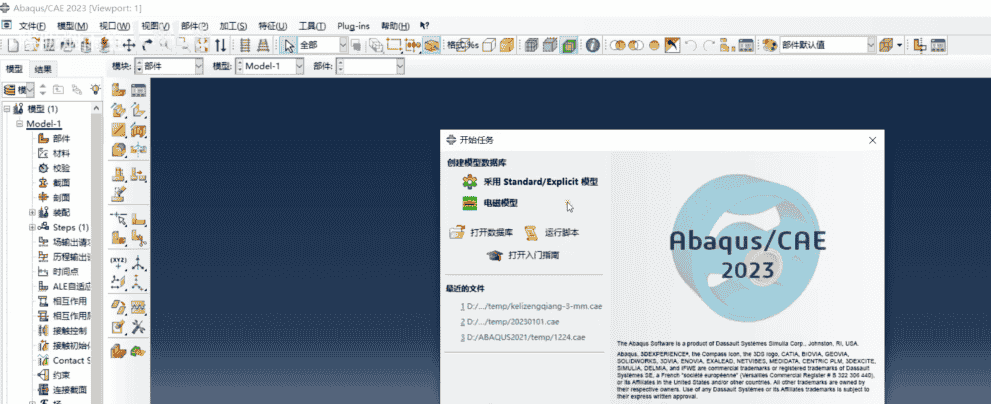Click the Pan view tool icon
This screenshot has height=404, width=991.
point(129,45)
